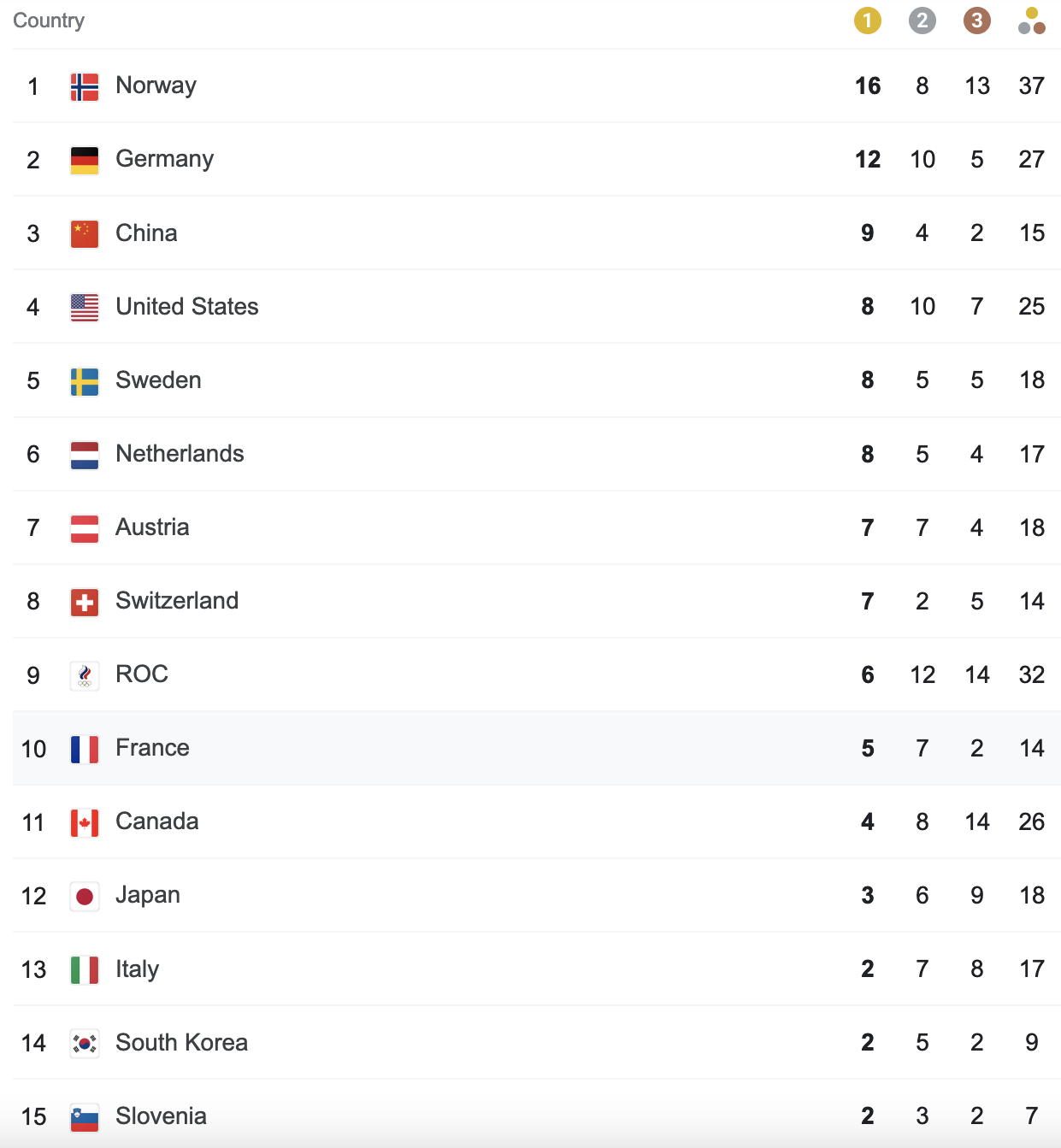Click the Country column header
Viewport: 1061px width, 1148px height.
click(x=49, y=21)
